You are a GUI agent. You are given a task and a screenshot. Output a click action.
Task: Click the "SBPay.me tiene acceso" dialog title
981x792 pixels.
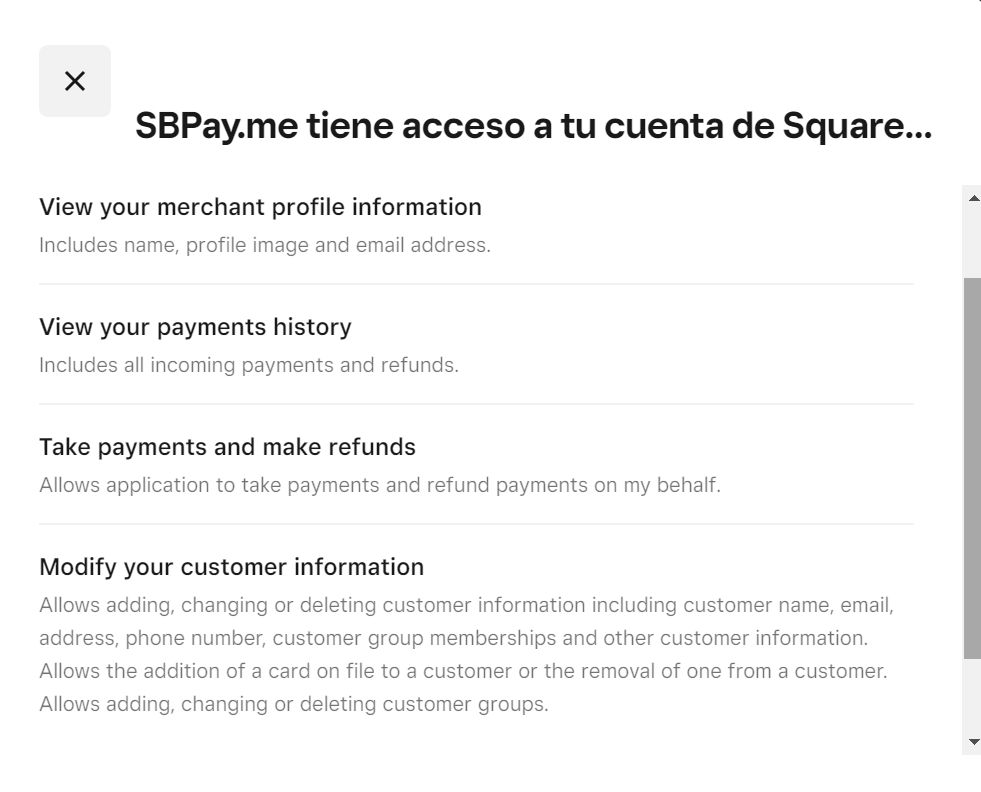point(533,126)
